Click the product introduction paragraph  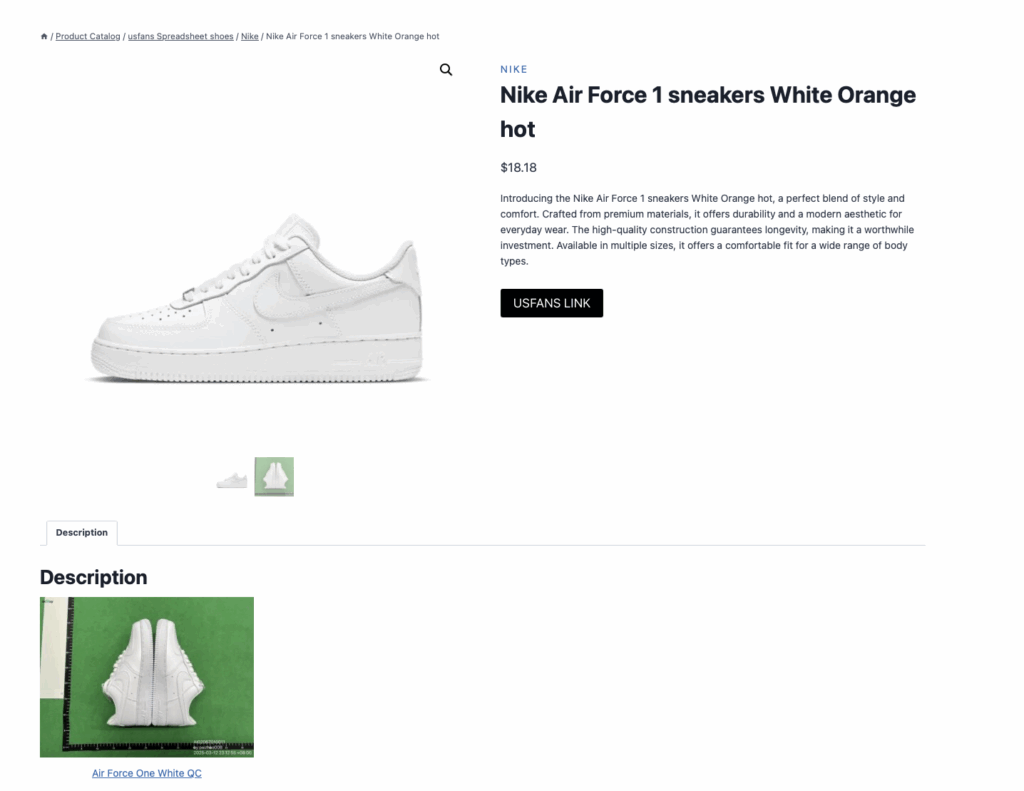(703, 230)
